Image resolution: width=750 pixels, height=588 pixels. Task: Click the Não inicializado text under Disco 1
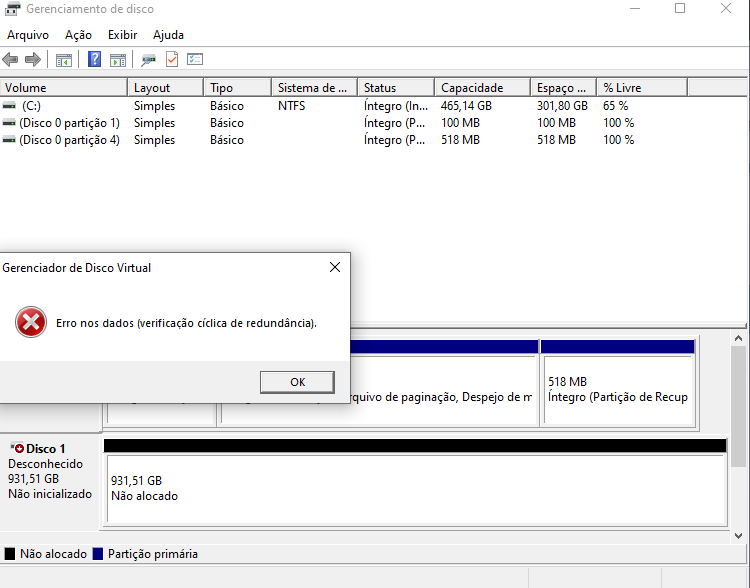pyautogui.click(x=50, y=494)
